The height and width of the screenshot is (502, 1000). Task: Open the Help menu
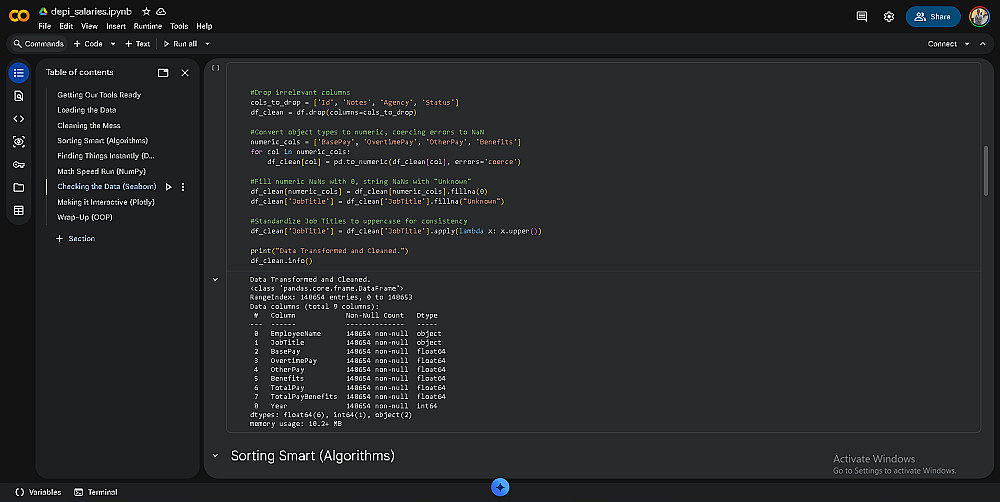click(204, 26)
